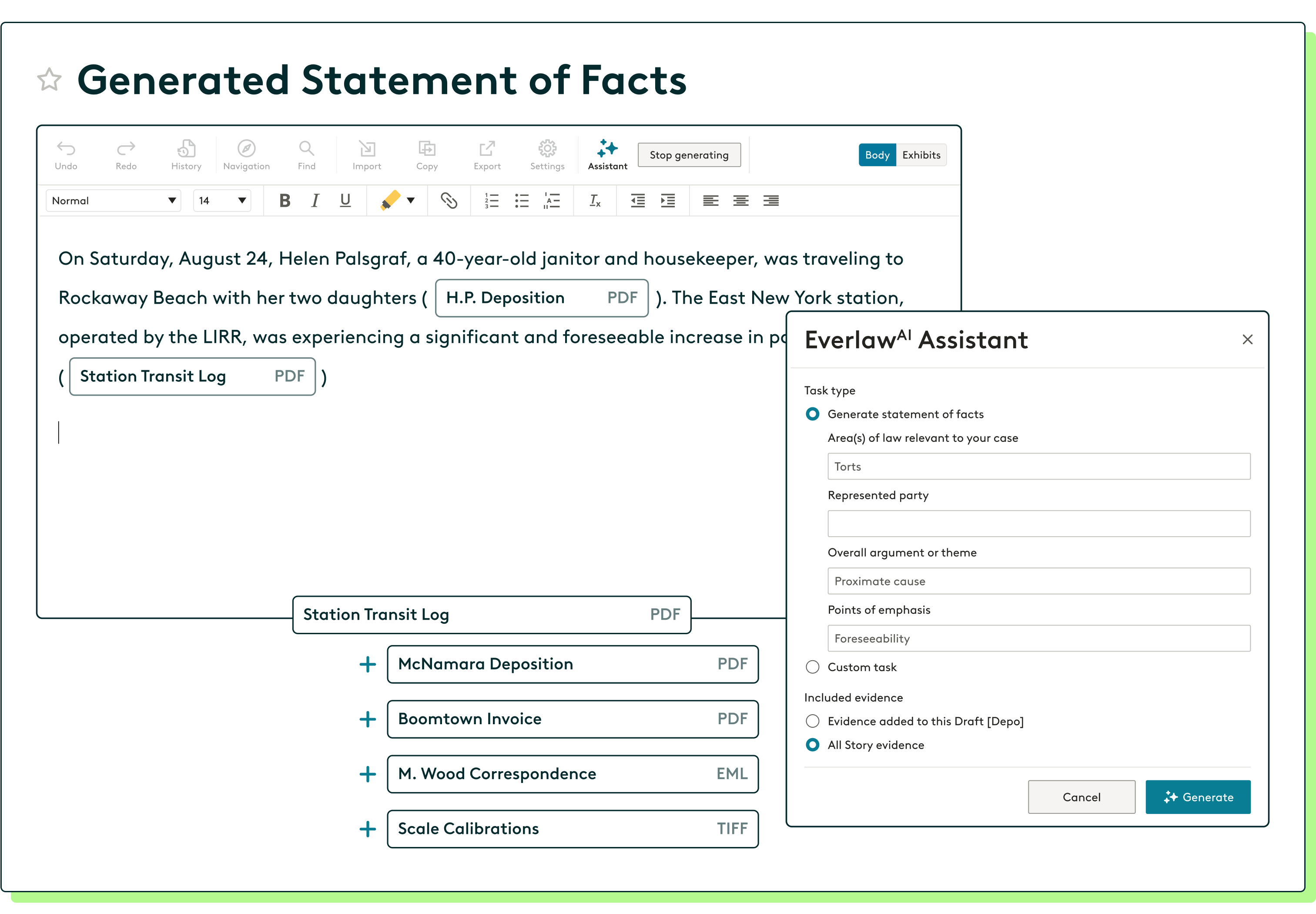
Task: Click the Assistant icon in toolbar
Action: pyautogui.click(x=607, y=154)
